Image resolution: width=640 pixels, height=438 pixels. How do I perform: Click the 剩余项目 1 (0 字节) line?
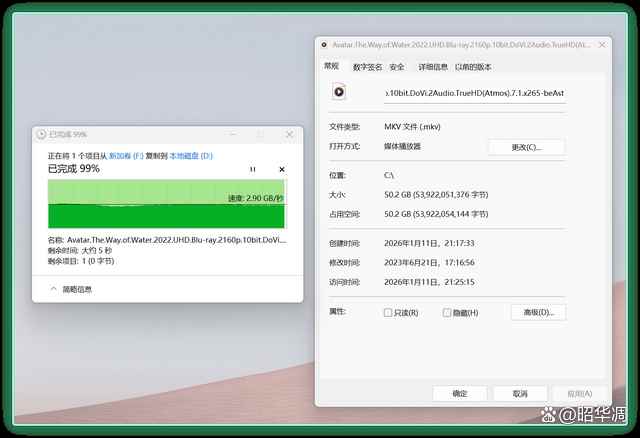click(x=81, y=261)
